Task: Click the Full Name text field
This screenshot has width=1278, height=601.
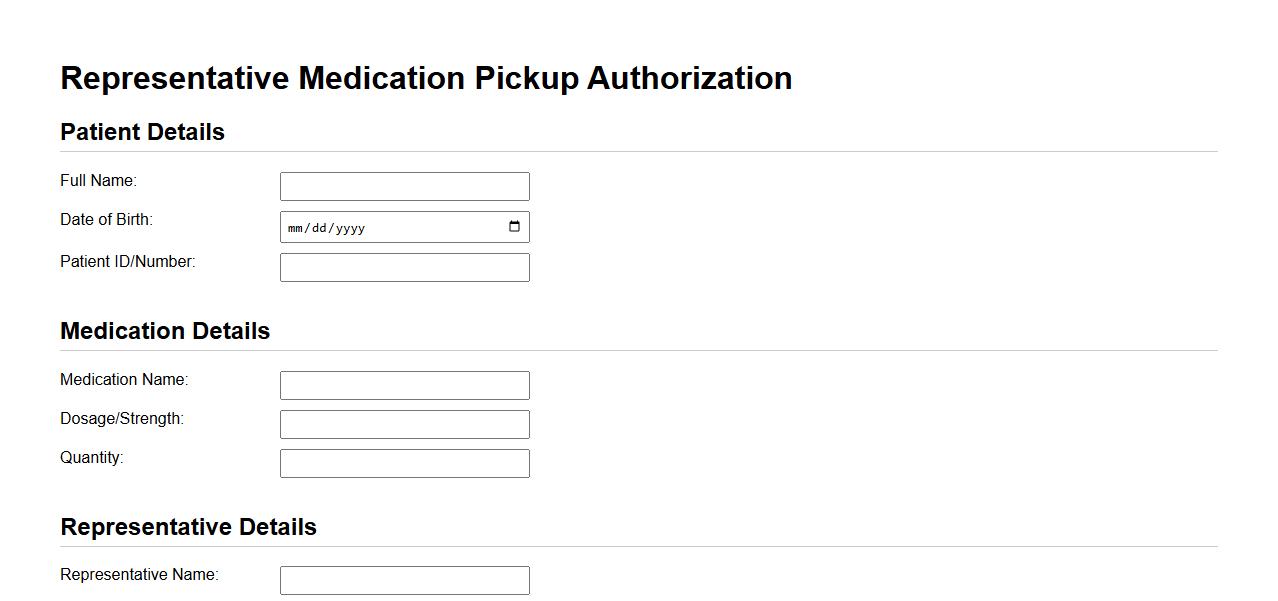Action: click(404, 187)
